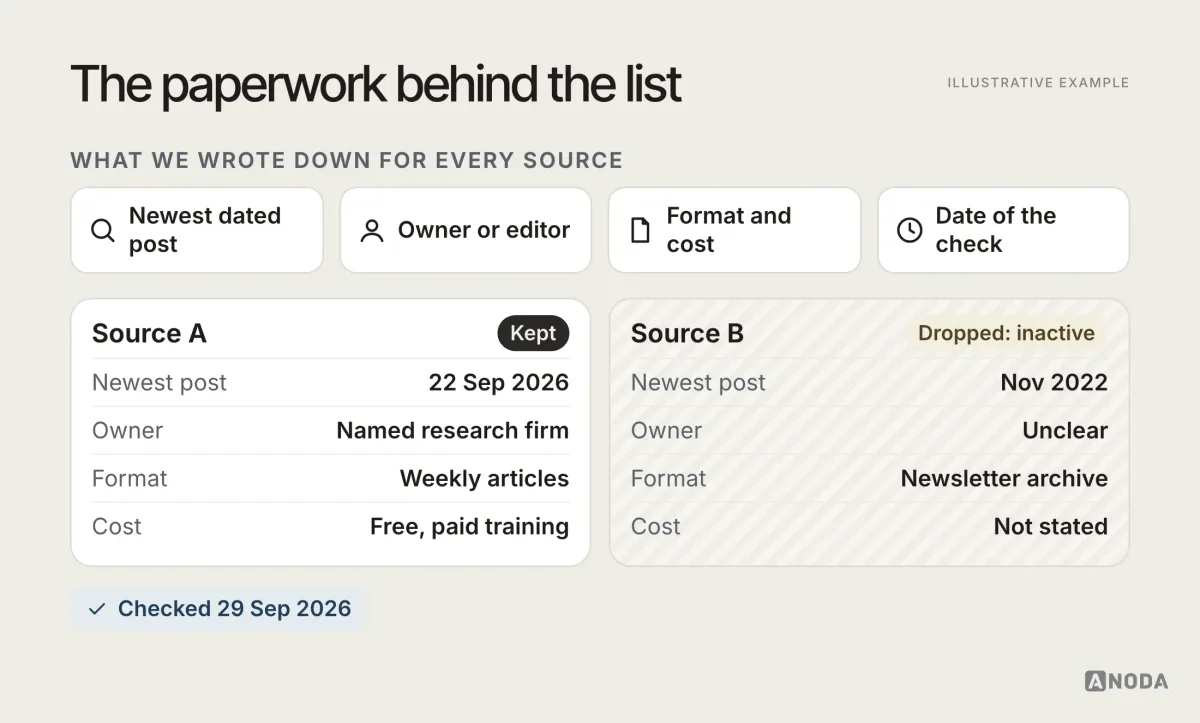The width and height of the screenshot is (1200, 723).
Task: Click the Unclear owner value
Action: [x=1065, y=430]
